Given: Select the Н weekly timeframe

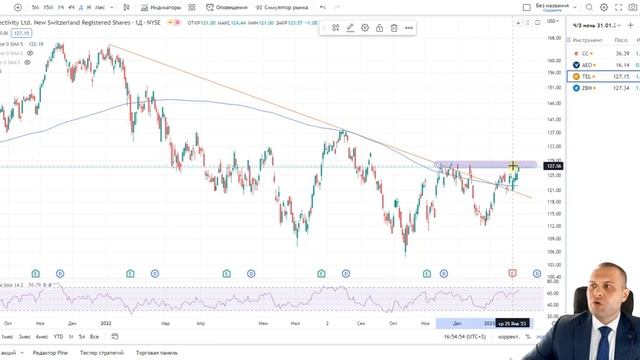Looking at the screenshot, I should 89,7.
